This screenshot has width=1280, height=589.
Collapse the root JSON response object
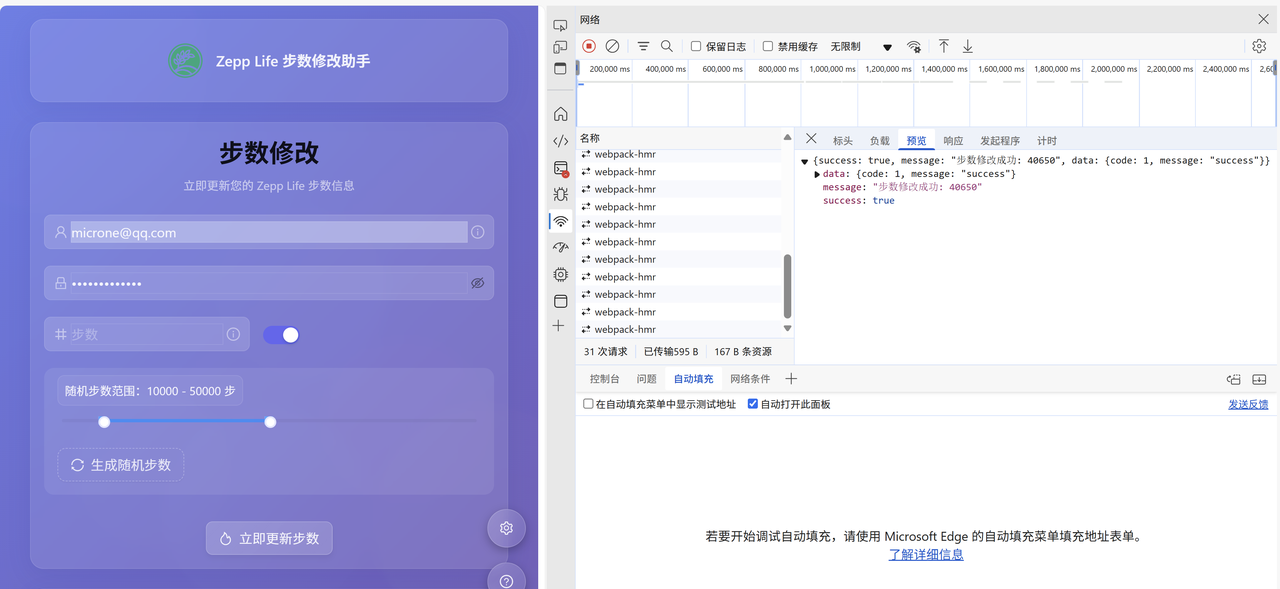click(x=804, y=161)
